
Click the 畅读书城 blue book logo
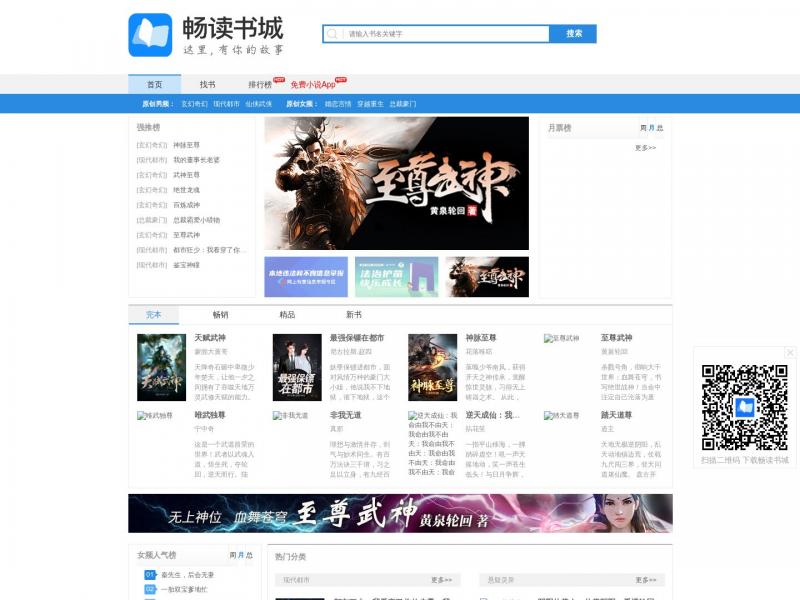(x=150, y=35)
